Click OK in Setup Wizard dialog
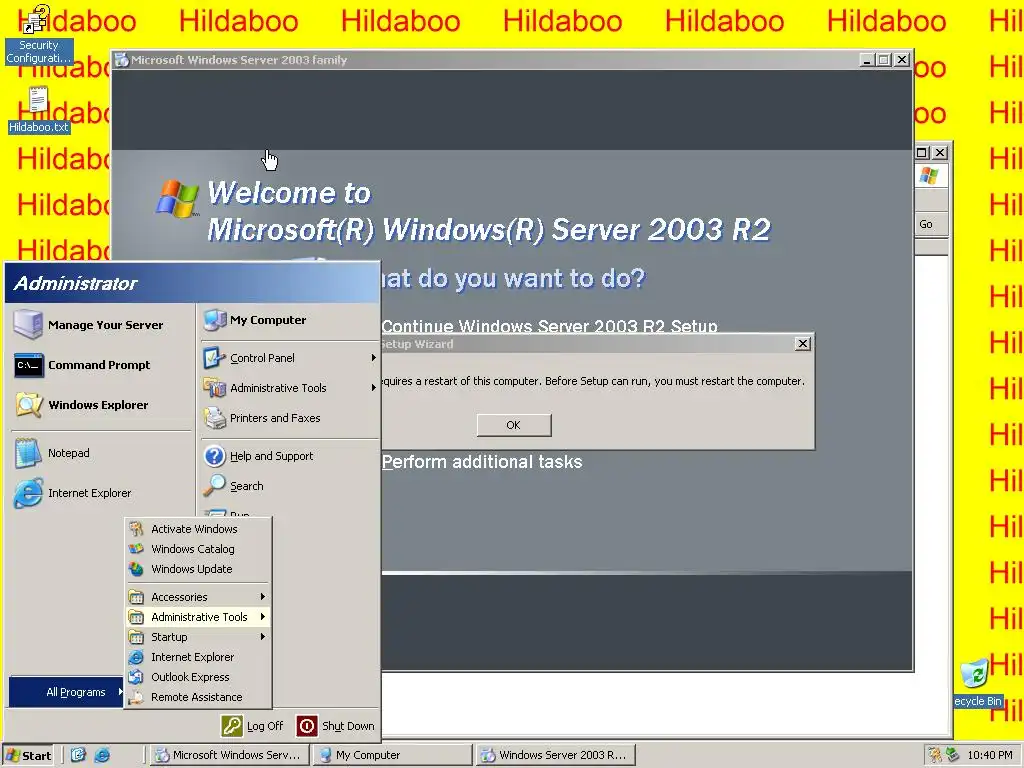This screenshot has width=1024, height=768. coord(514,425)
